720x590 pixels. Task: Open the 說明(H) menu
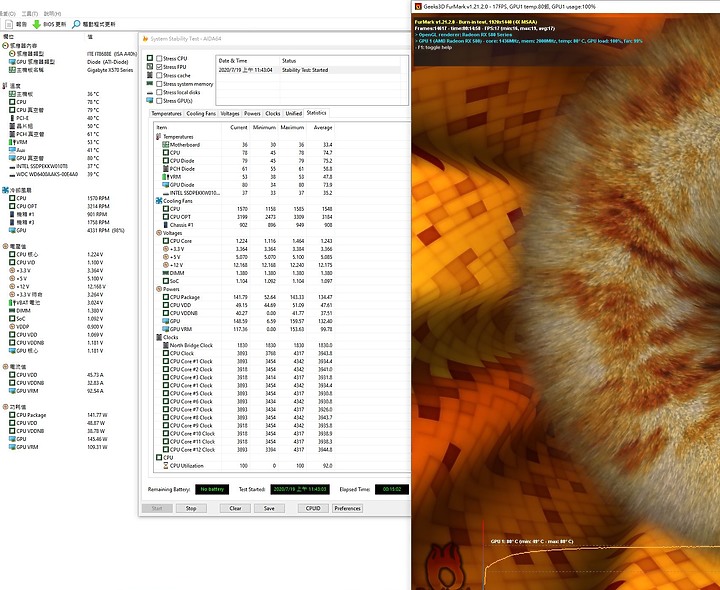(52, 14)
